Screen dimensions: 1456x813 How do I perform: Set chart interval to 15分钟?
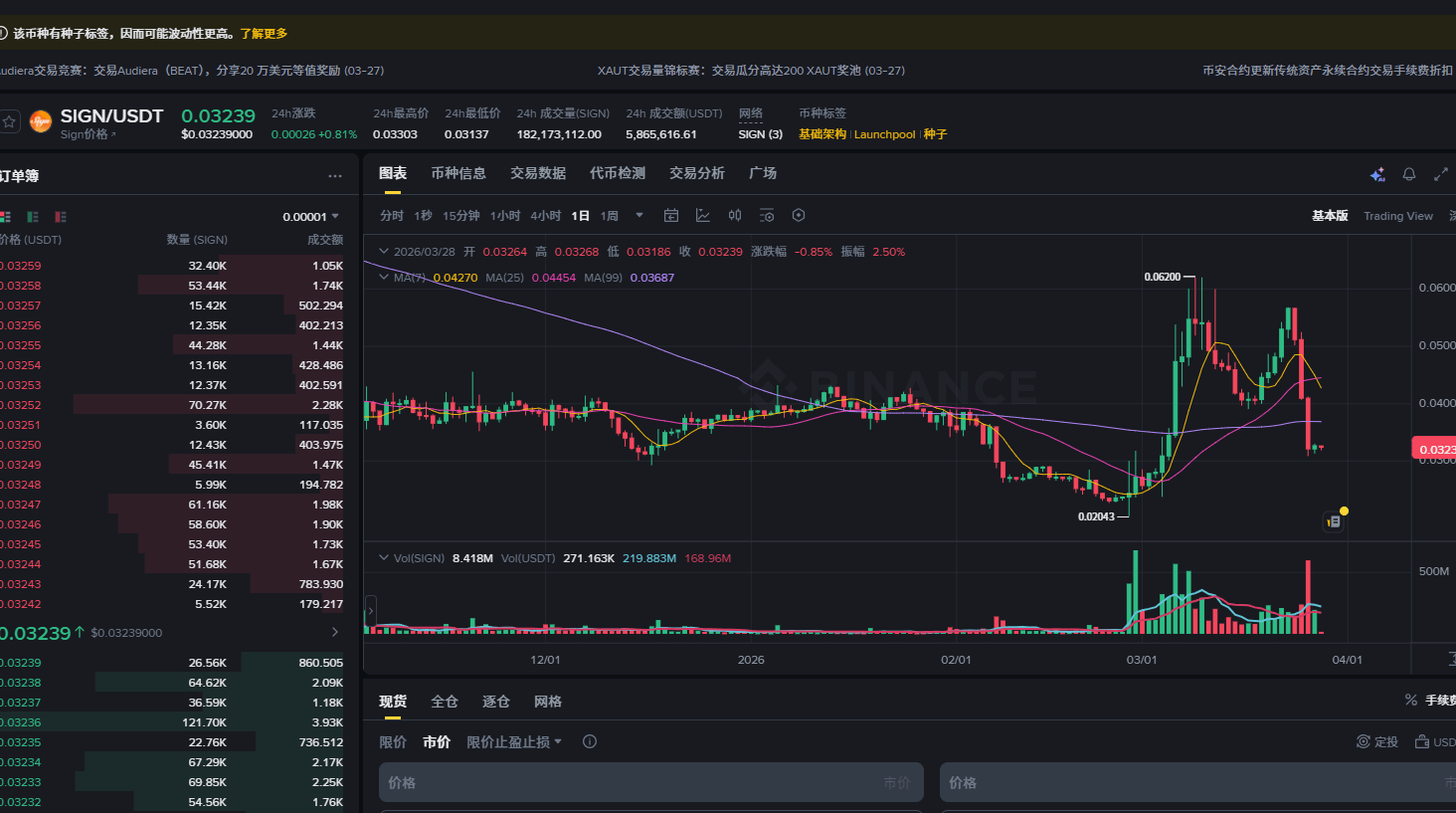coord(461,216)
